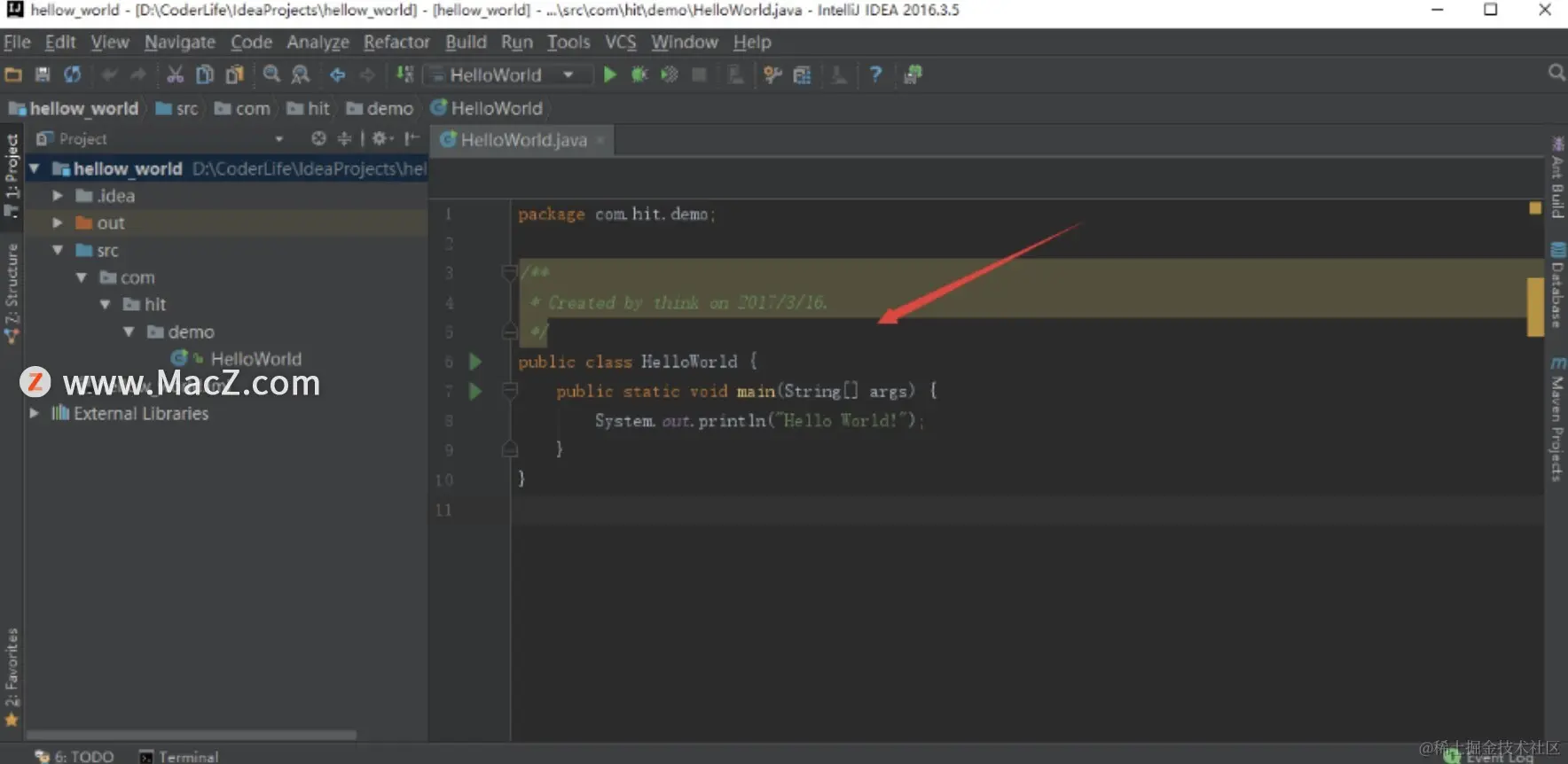The height and width of the screenshot is (764, 1568).
Task: Click the Back navigation arrow
Action: [x=338, y=75]
